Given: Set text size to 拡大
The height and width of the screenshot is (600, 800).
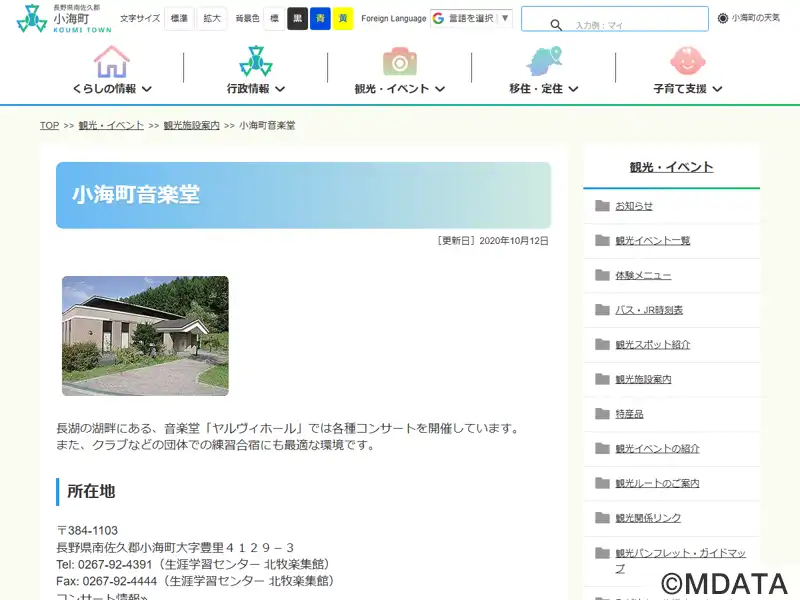Looking at the screenshot, I should coord(212,19).
